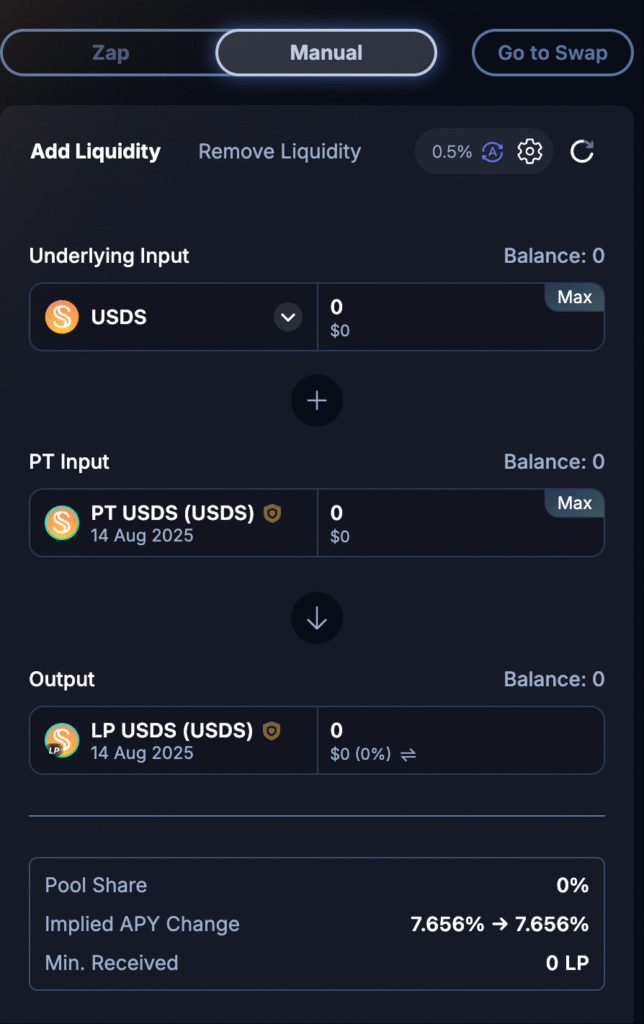Click Max on Underlying Input
The width and height of the screenshot is (644, 1024).
point(575,297)
